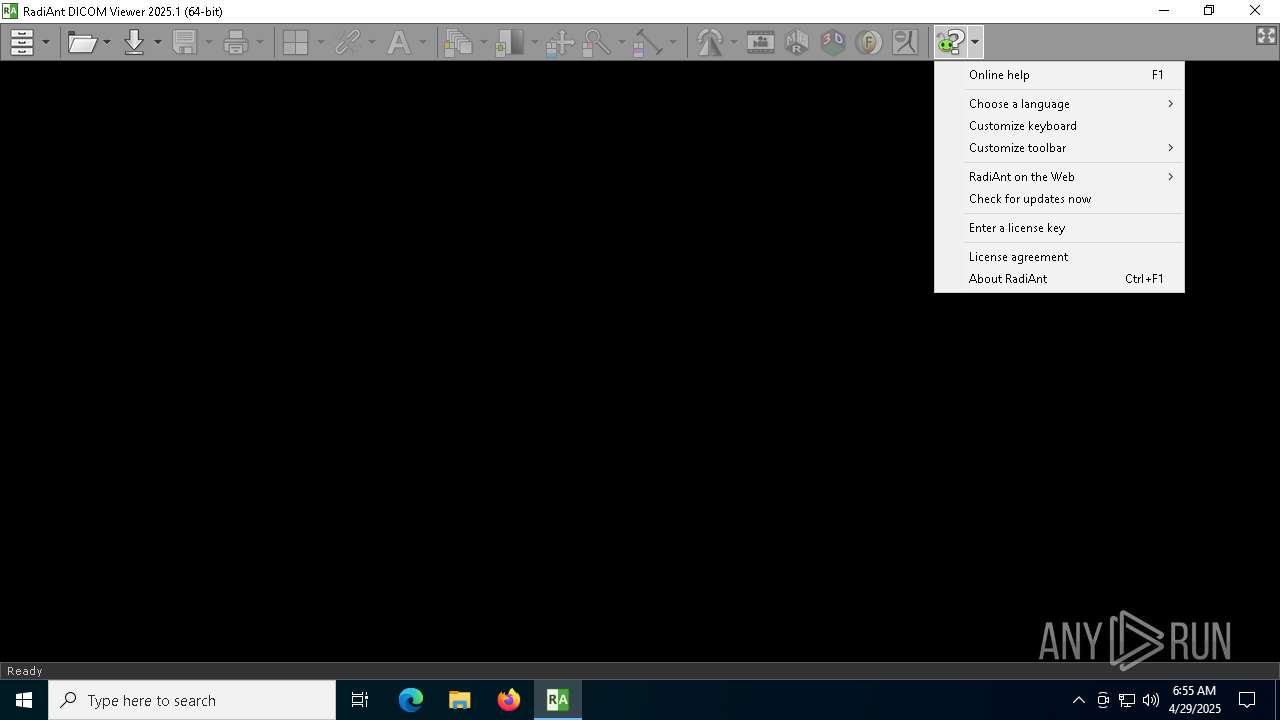Image resolution: width=1280 pixels, height=720 pixels.
Task: Open Task View on the taskbar
Action: point(360,700)
